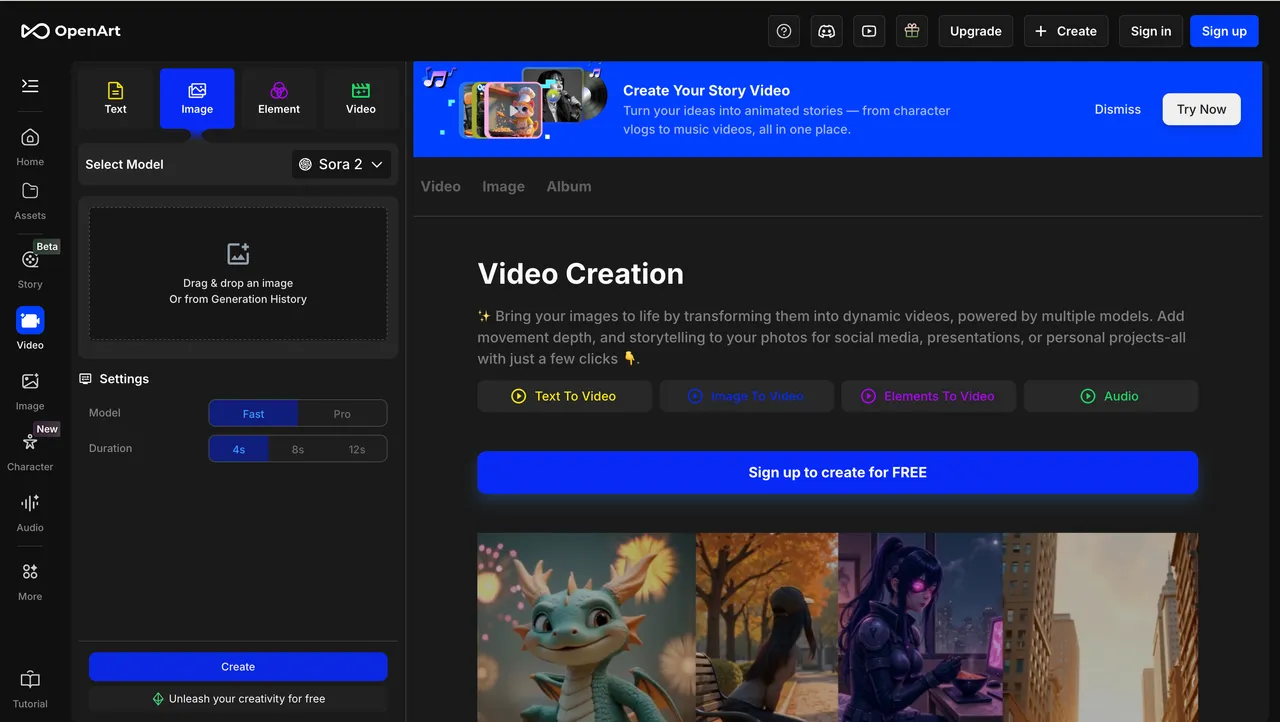The width and height of the screenshot is (1280, 722).
Task: Set duration to 8s
Action: click(x=298, y=449)
